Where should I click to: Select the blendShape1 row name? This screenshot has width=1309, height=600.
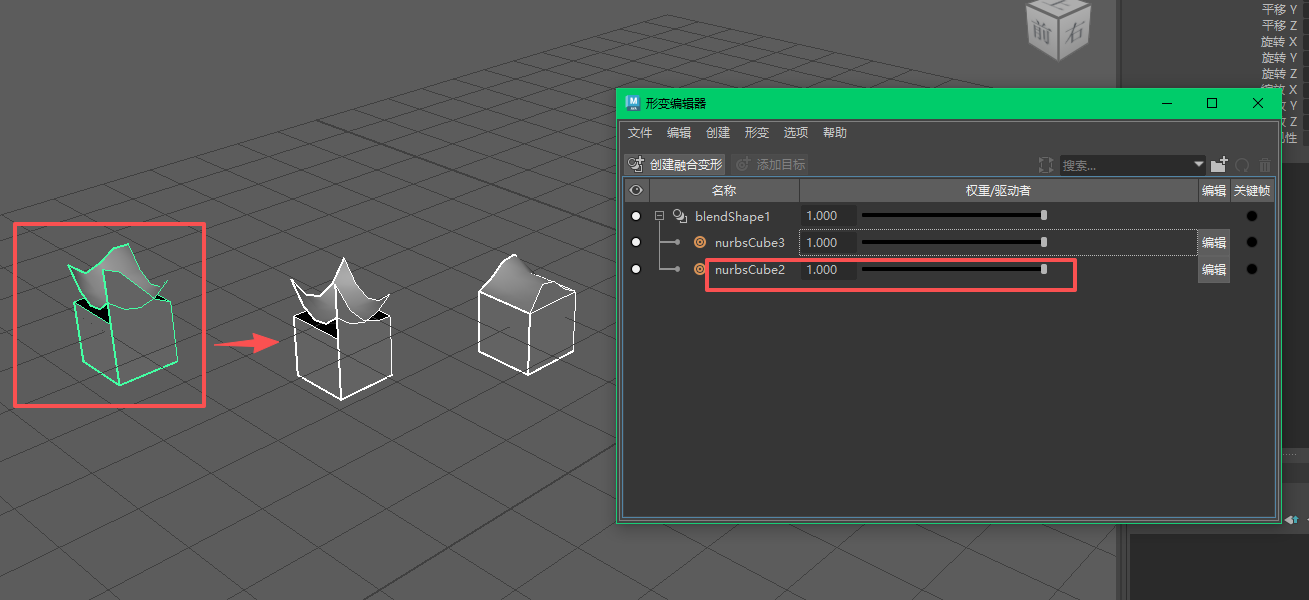click(x=733, y=216)
